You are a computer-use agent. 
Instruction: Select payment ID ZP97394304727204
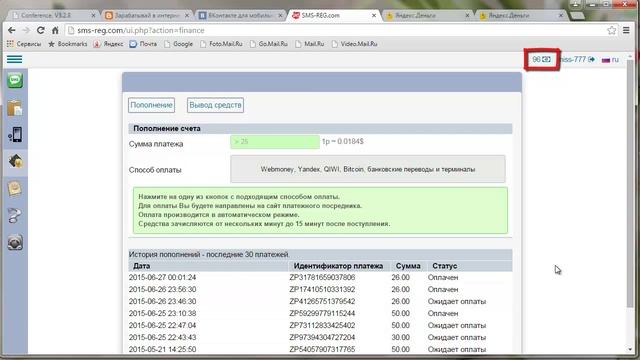(322, 338)
